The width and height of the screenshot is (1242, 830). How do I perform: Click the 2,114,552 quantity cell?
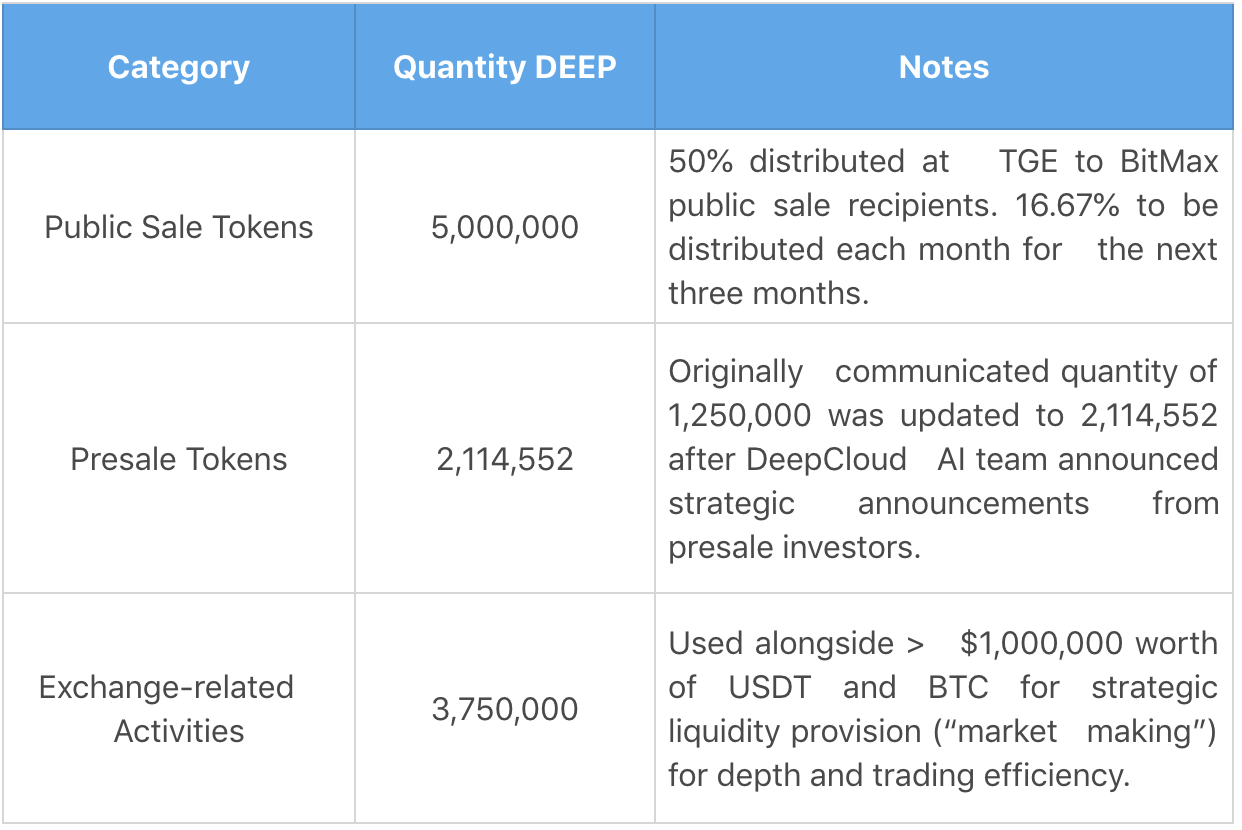pos(505,459)
